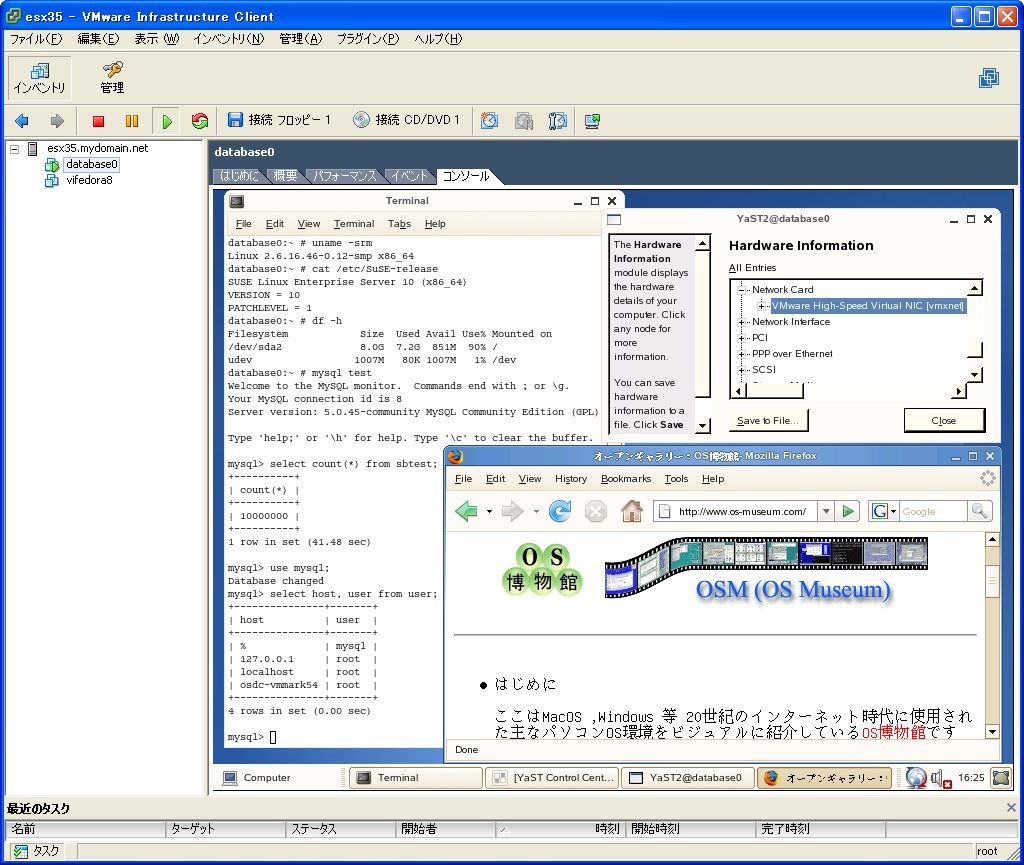Open the 編集(E) menu
Image resolution: width=1024 pixels, height=865 pixels.
click(x=98, y=39)
